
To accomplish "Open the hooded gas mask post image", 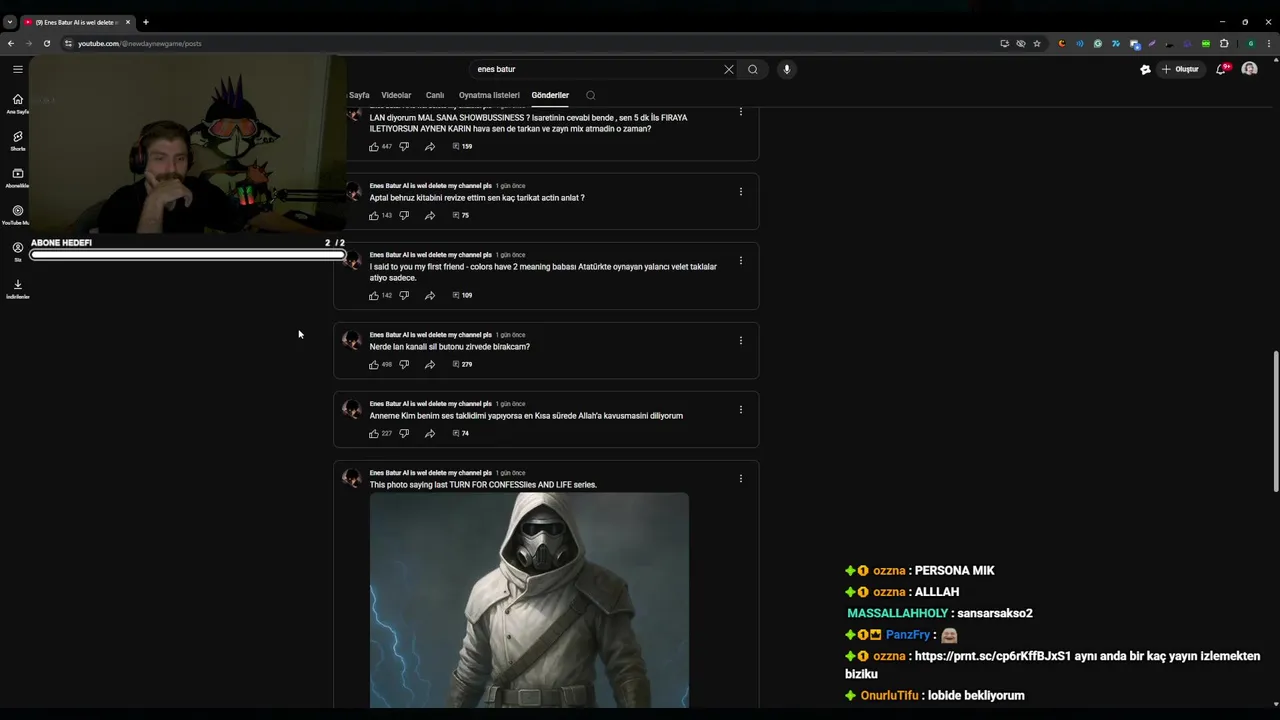I will point(529,600).
